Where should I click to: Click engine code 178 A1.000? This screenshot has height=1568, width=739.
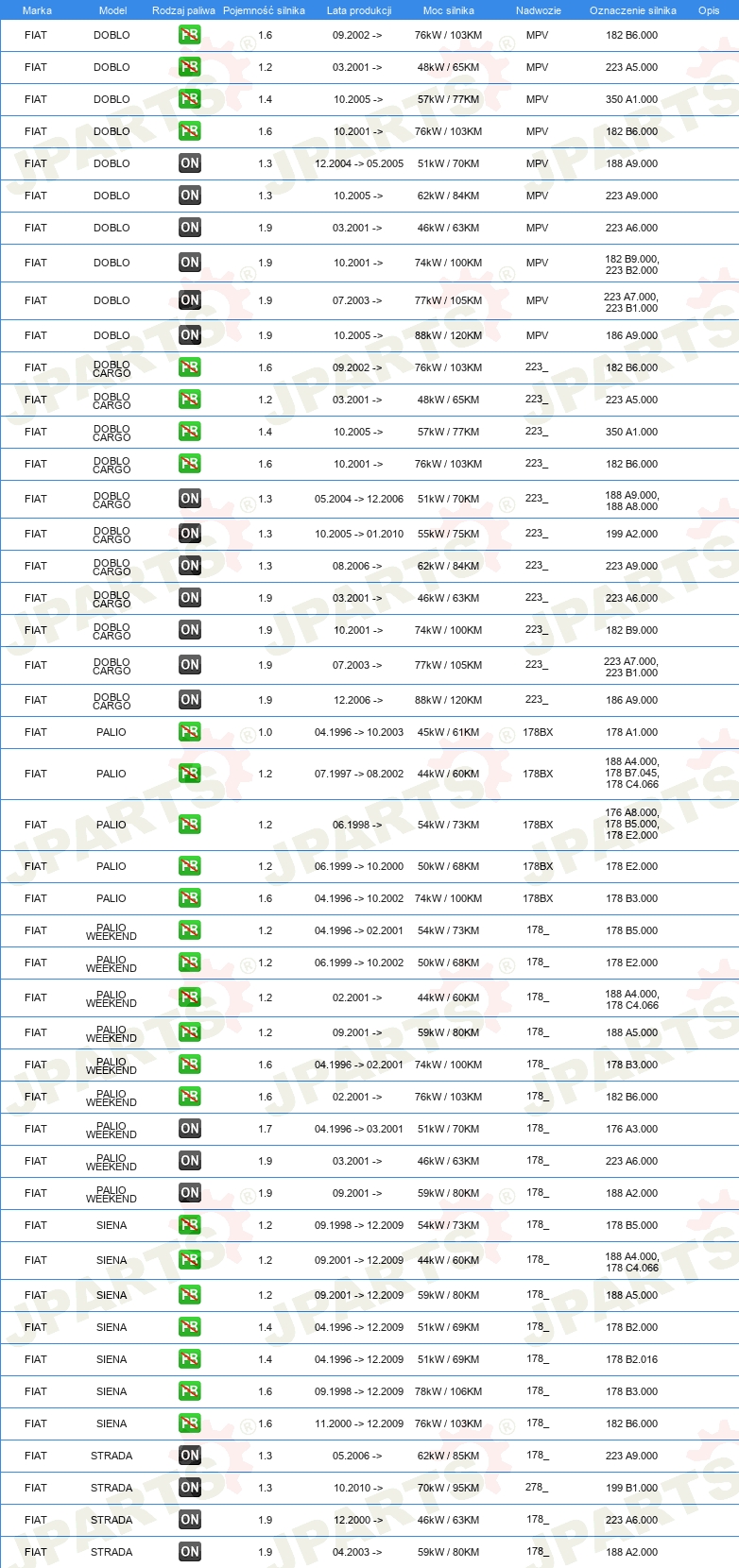pos(632,732)
